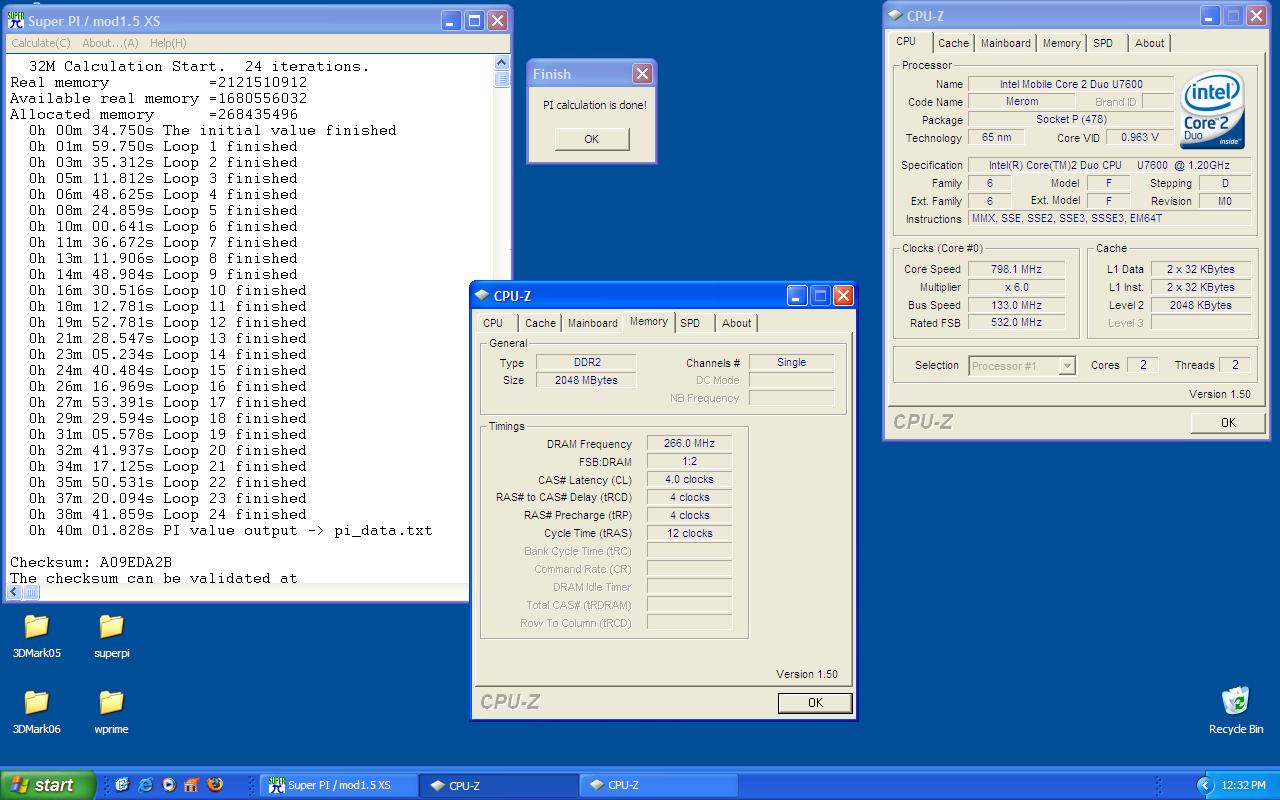The height and width of the screenshot is (800, 1280).
Task: Open the wprime desktop folder
Action: point(111,712)
